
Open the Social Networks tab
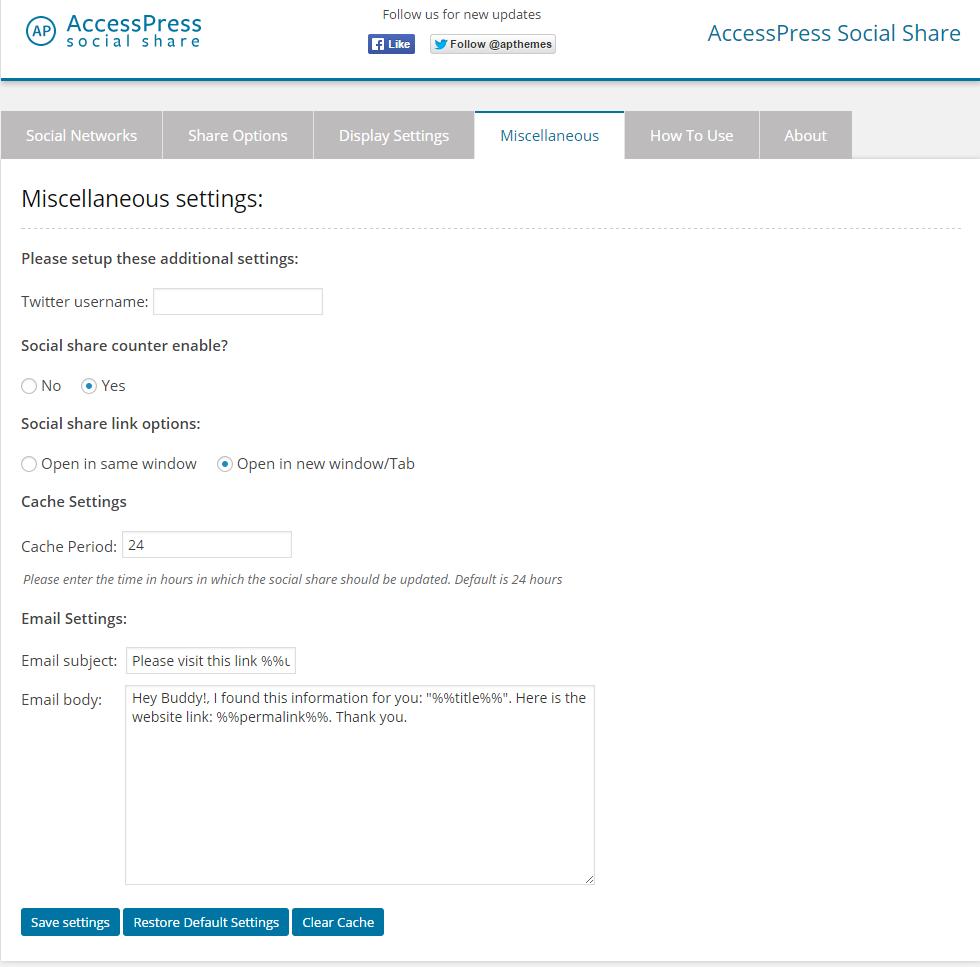(x=81, y=136)
